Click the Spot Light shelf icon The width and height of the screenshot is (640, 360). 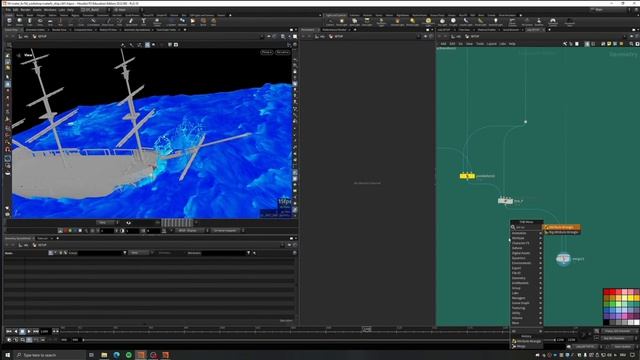pyautogui.click(x=354, y=22)
